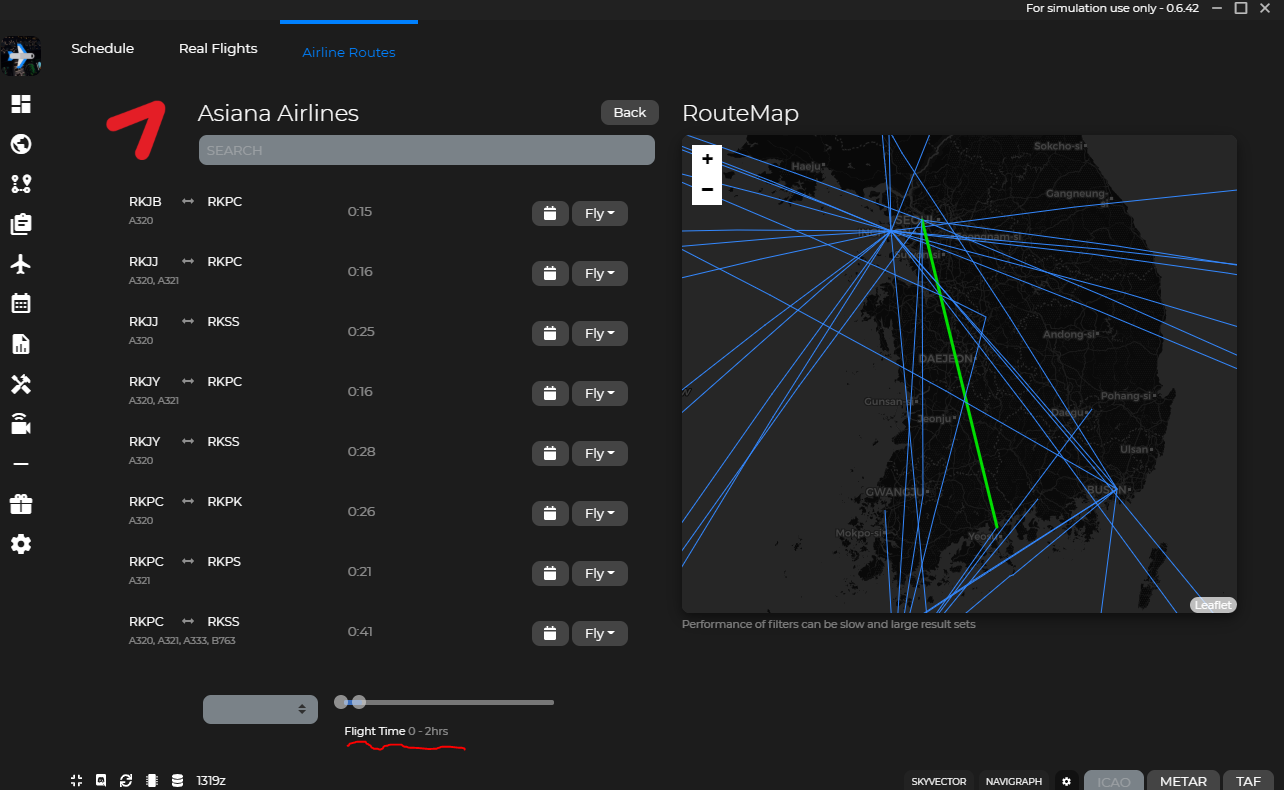Open the Leaflet attribution link
Viewport: 1284px width, 790px height.
tap(1213, 605)
